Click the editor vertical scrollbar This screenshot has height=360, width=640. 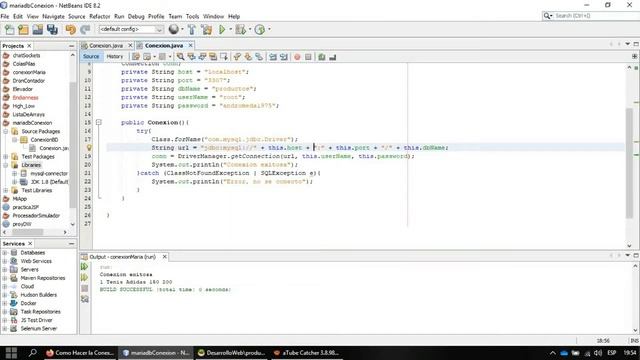pos(629,162)
